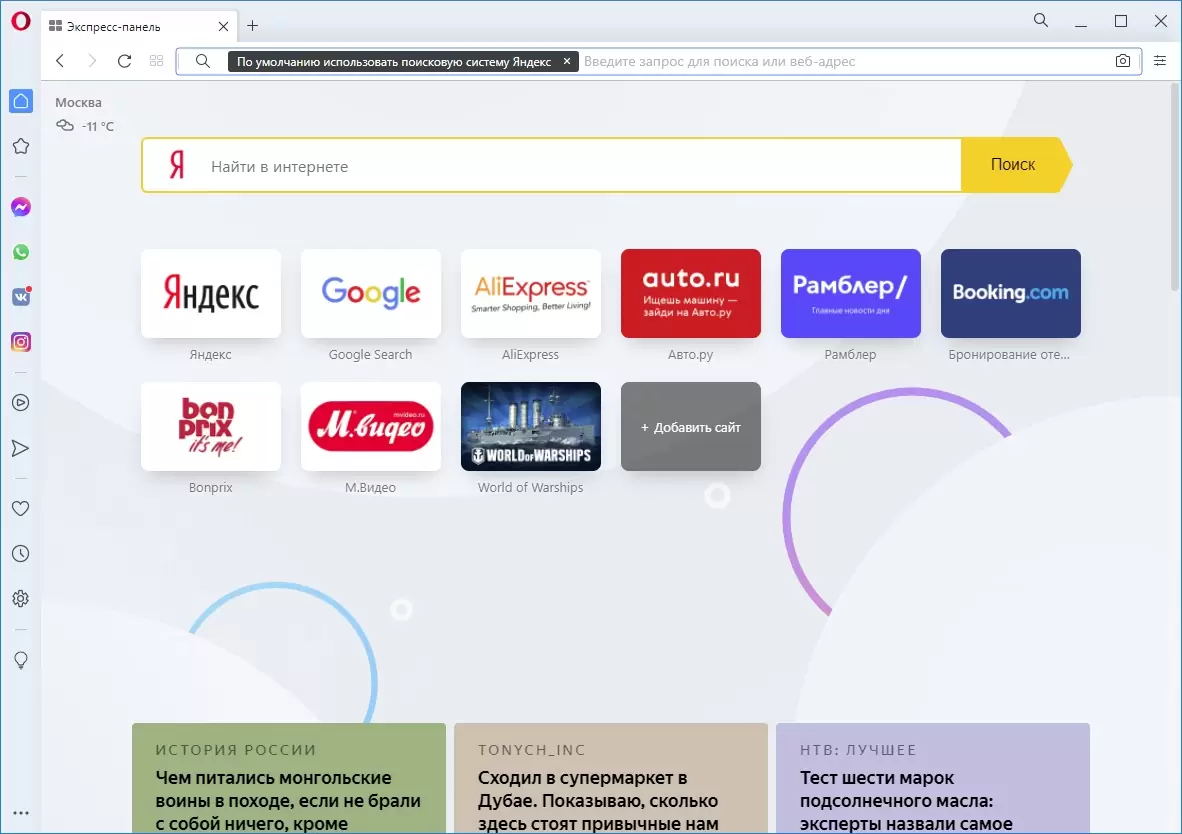Click the vertical page scrollbar

coord(1174,190)
